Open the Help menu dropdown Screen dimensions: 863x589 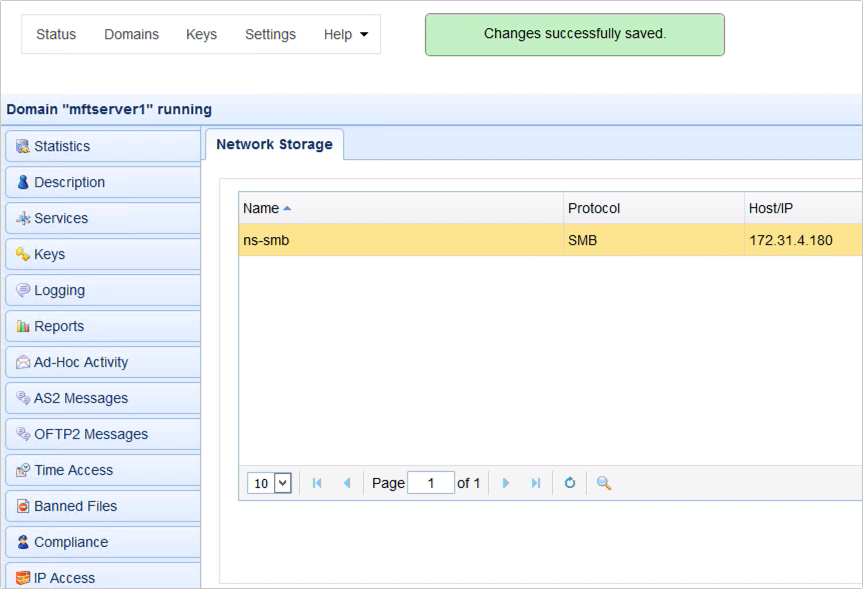coord(344,33)
